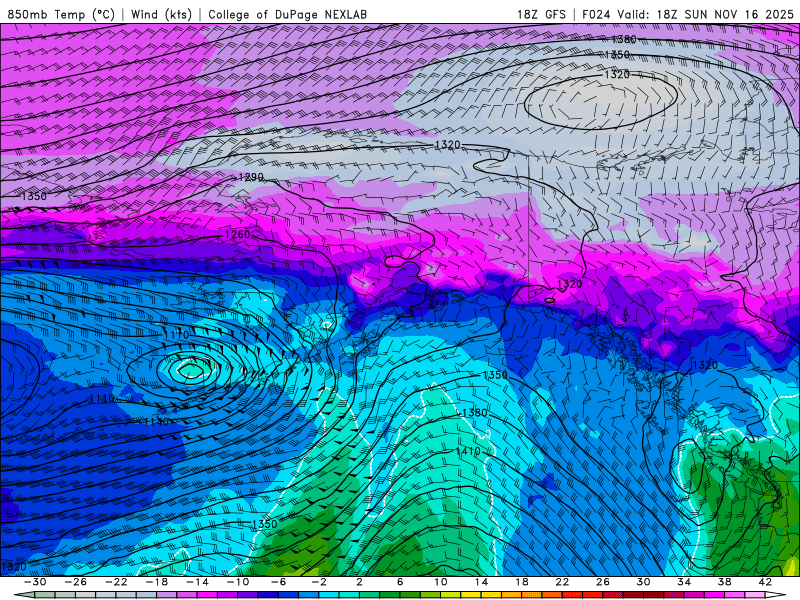Image resolution: width=800 pixels, height=600 pixels.
Task: Click the positive 14 scale label
Action: click(481, 582)
